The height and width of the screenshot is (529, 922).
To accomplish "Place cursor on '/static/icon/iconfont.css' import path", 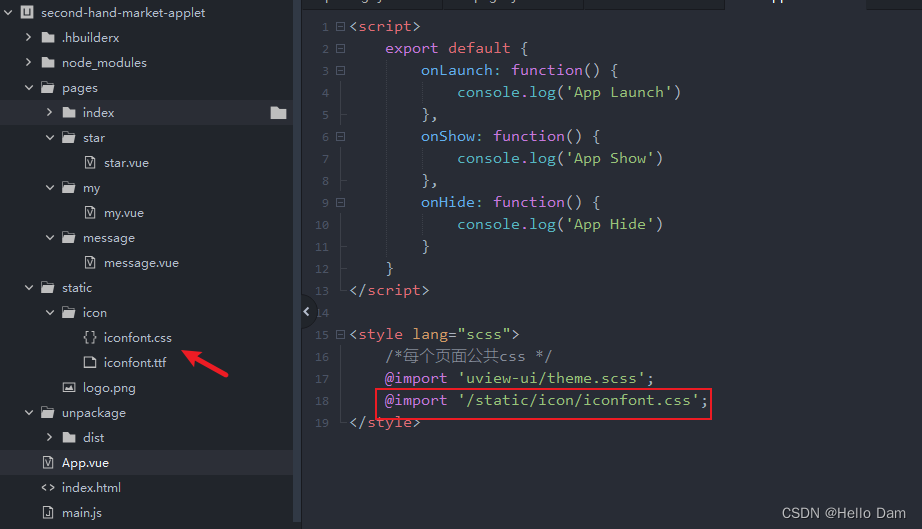I will [x=579, y=400].
